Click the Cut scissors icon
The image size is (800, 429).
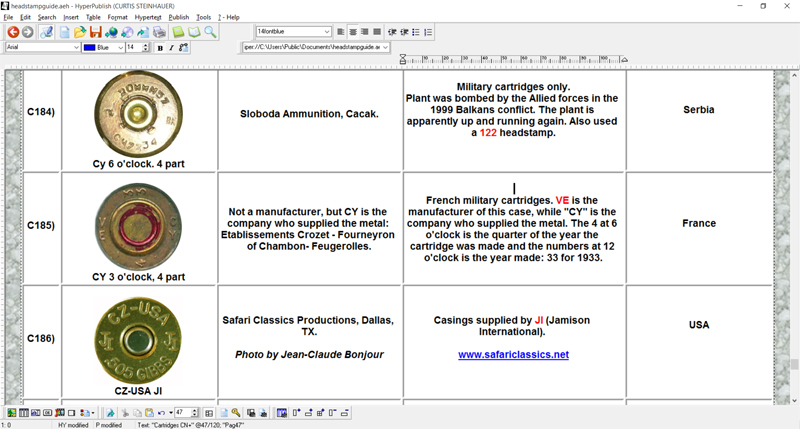click(125, 413)
